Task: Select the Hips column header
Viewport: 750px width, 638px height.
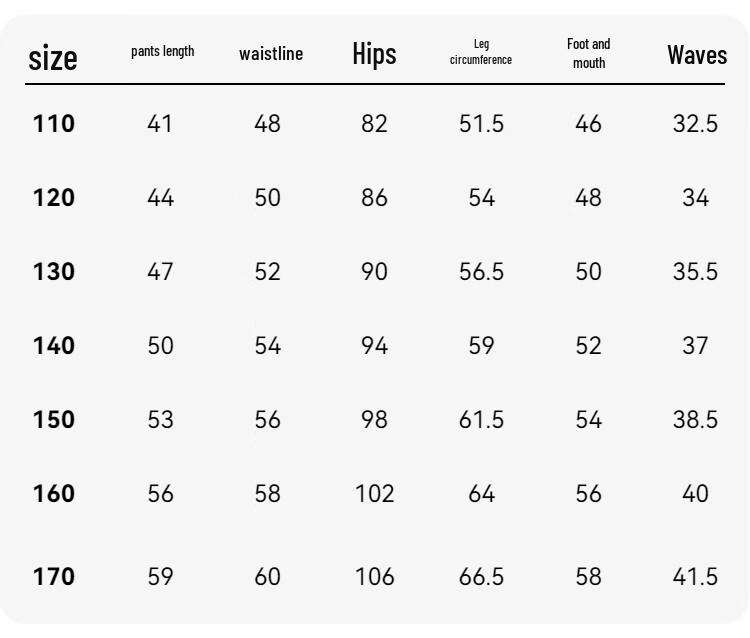Action: [375, 54]
